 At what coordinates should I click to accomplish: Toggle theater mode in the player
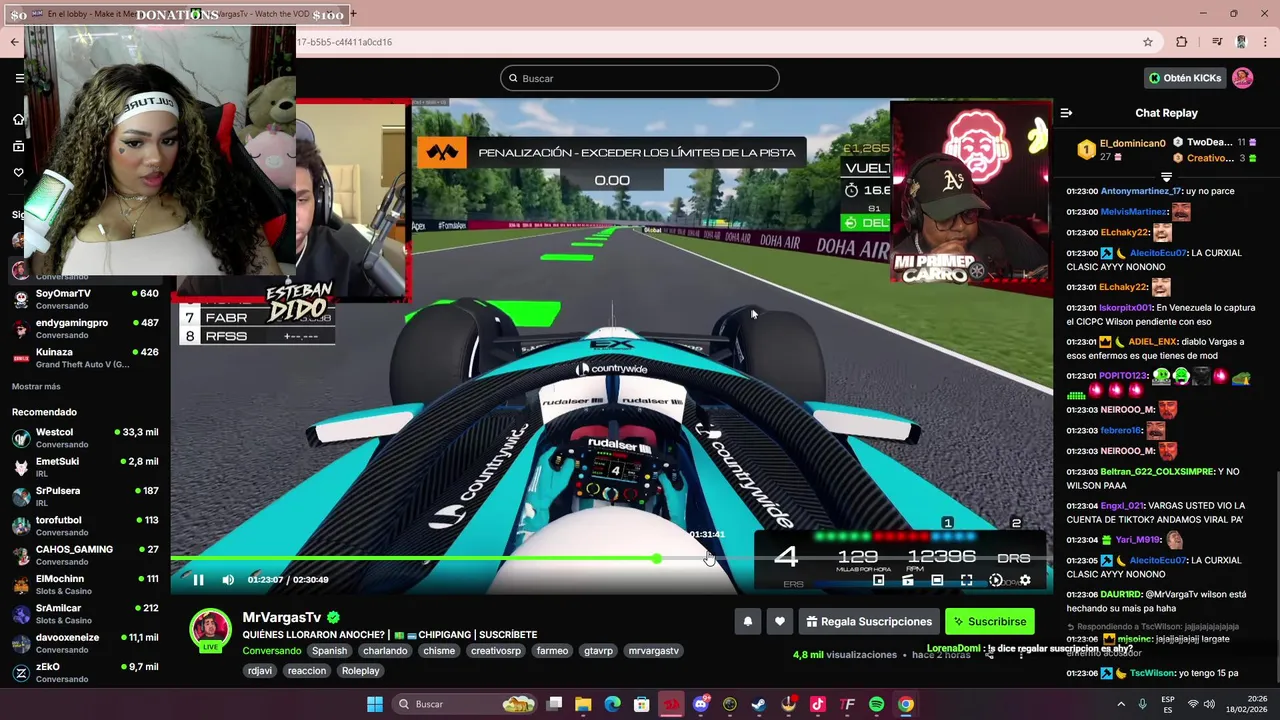point(937,580)
